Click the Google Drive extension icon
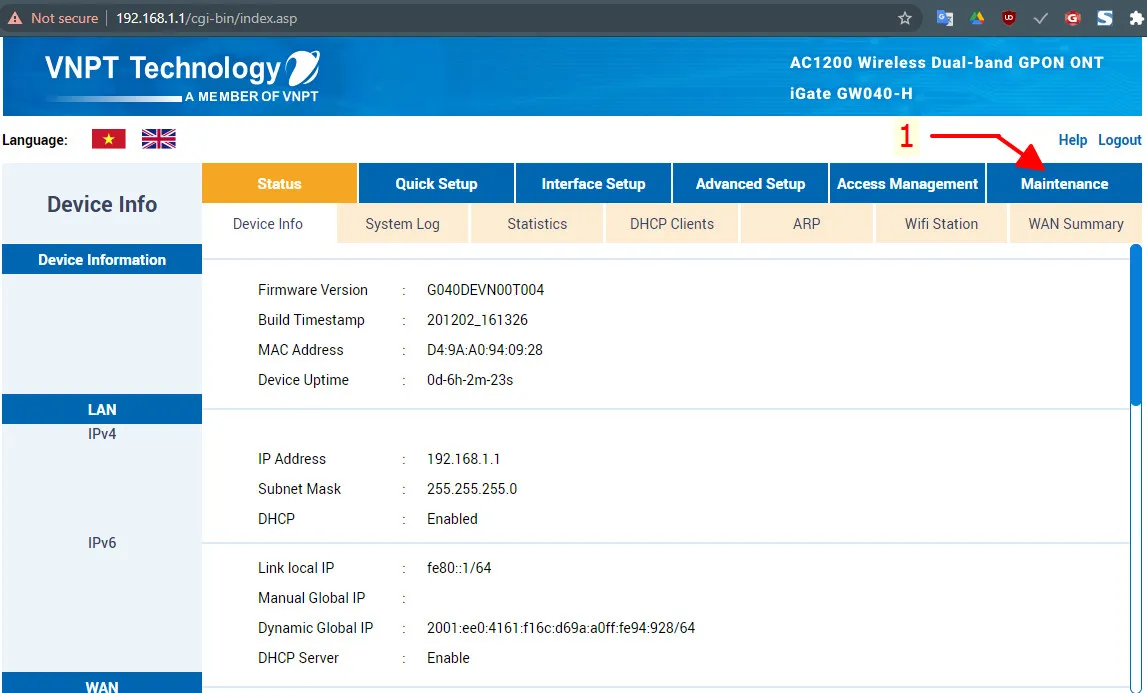The height and width of the screenshot is (693, 1147). (977, 18)
